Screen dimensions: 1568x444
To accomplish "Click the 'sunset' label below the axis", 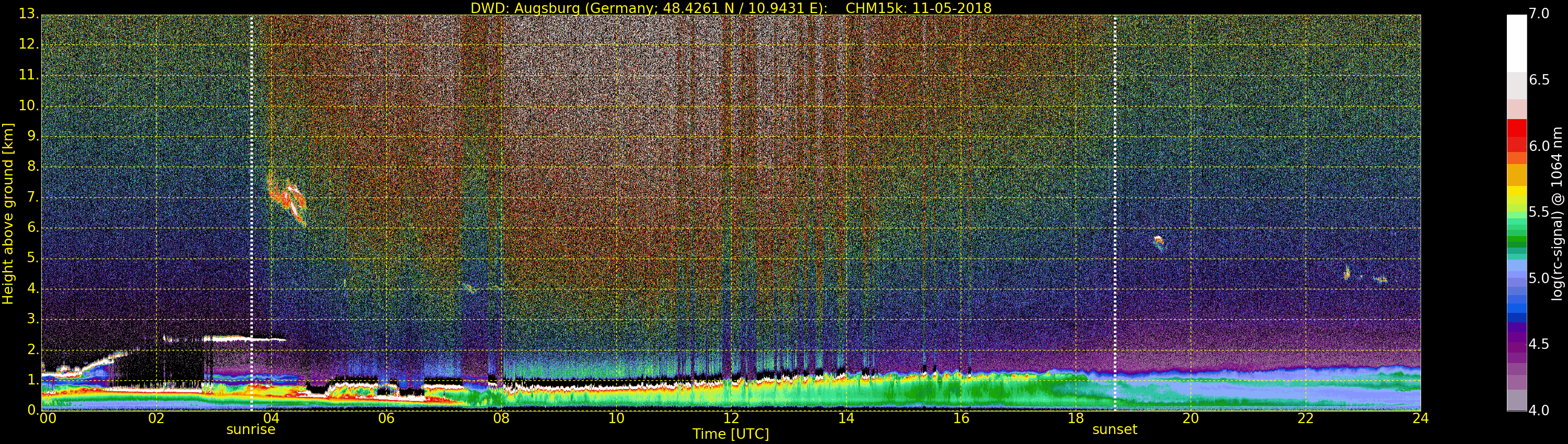I will point(1114,429).
